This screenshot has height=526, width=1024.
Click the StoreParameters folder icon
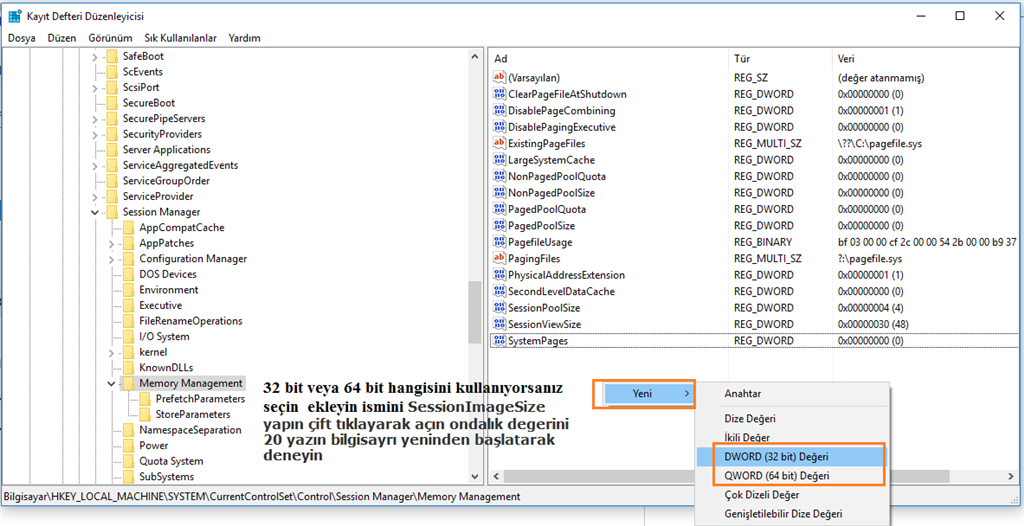pyautogui.click(x=144, y=414)
